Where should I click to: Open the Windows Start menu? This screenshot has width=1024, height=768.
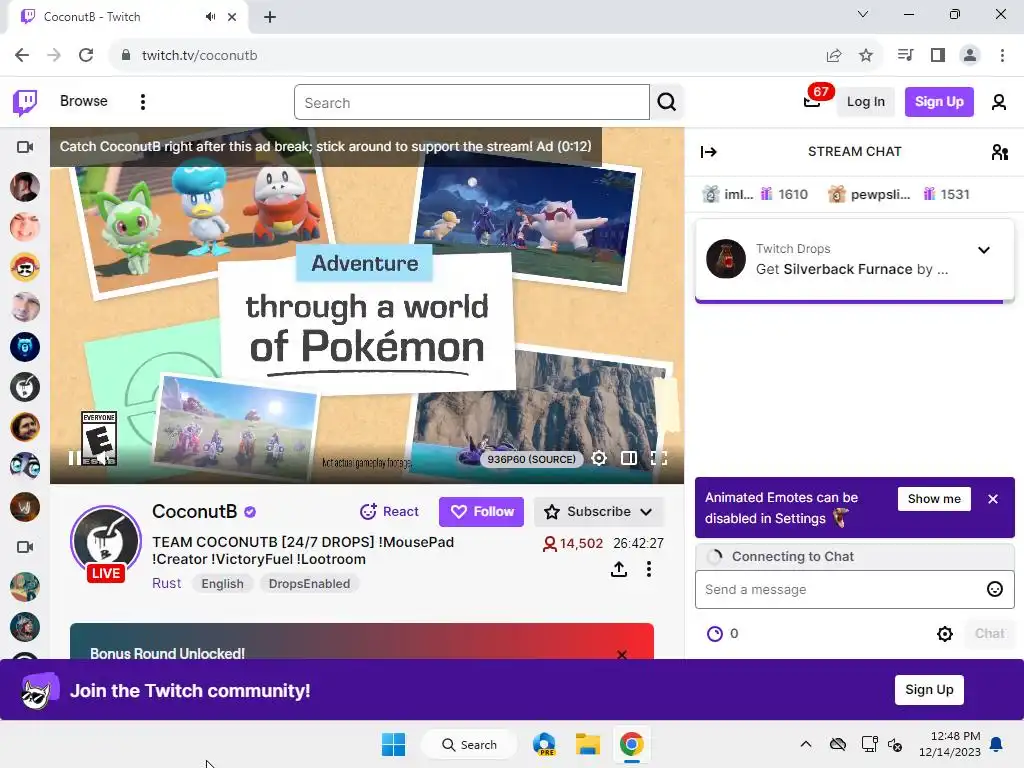coord(393,744)
